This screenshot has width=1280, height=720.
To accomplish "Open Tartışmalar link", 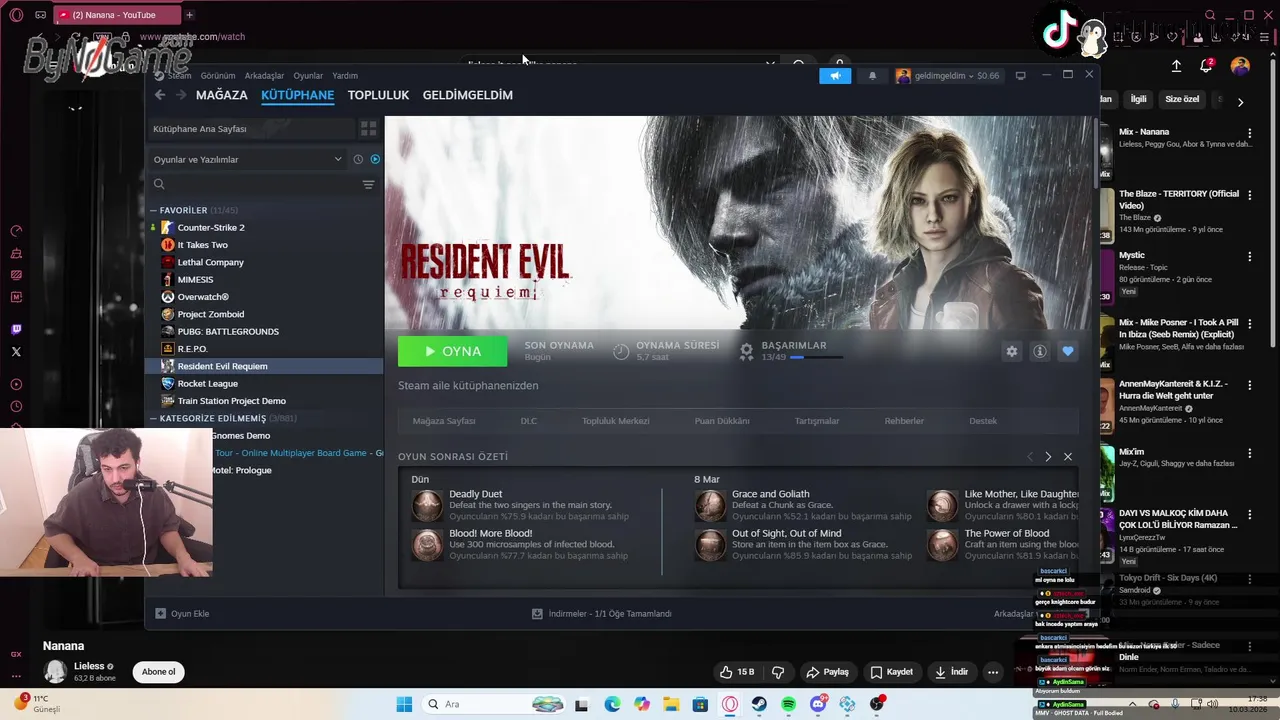I will [817, 421].
